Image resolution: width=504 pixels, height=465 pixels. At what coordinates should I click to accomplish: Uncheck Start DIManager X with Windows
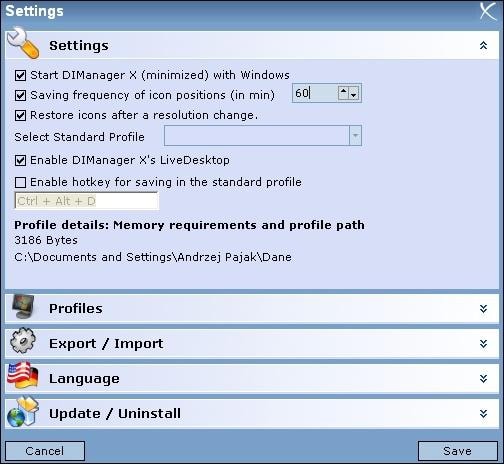coord(20,76)
